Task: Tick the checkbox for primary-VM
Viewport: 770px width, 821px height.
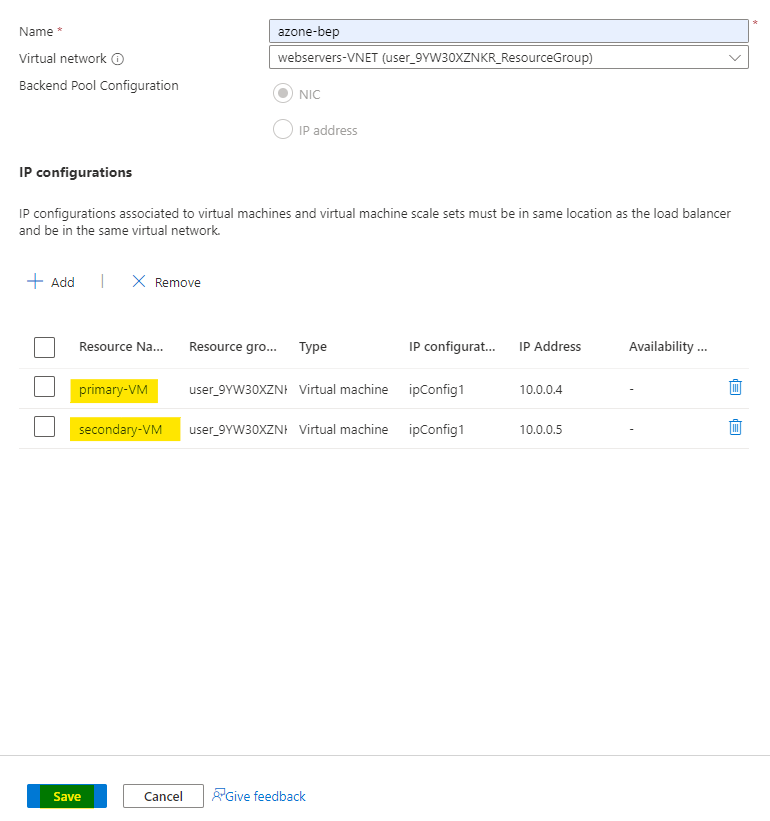Action: 44,388
